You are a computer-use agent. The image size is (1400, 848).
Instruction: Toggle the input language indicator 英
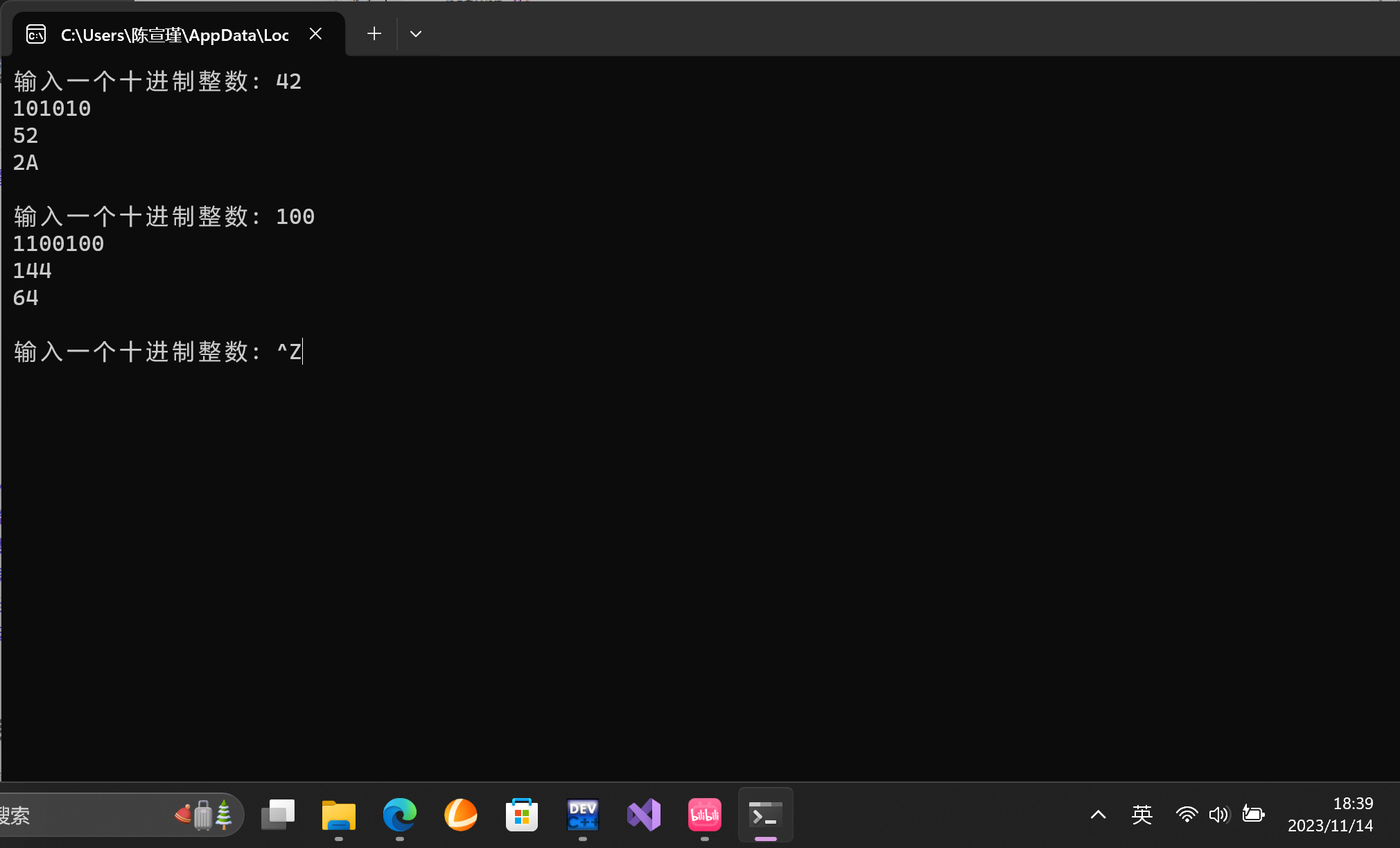(1141, 815)
